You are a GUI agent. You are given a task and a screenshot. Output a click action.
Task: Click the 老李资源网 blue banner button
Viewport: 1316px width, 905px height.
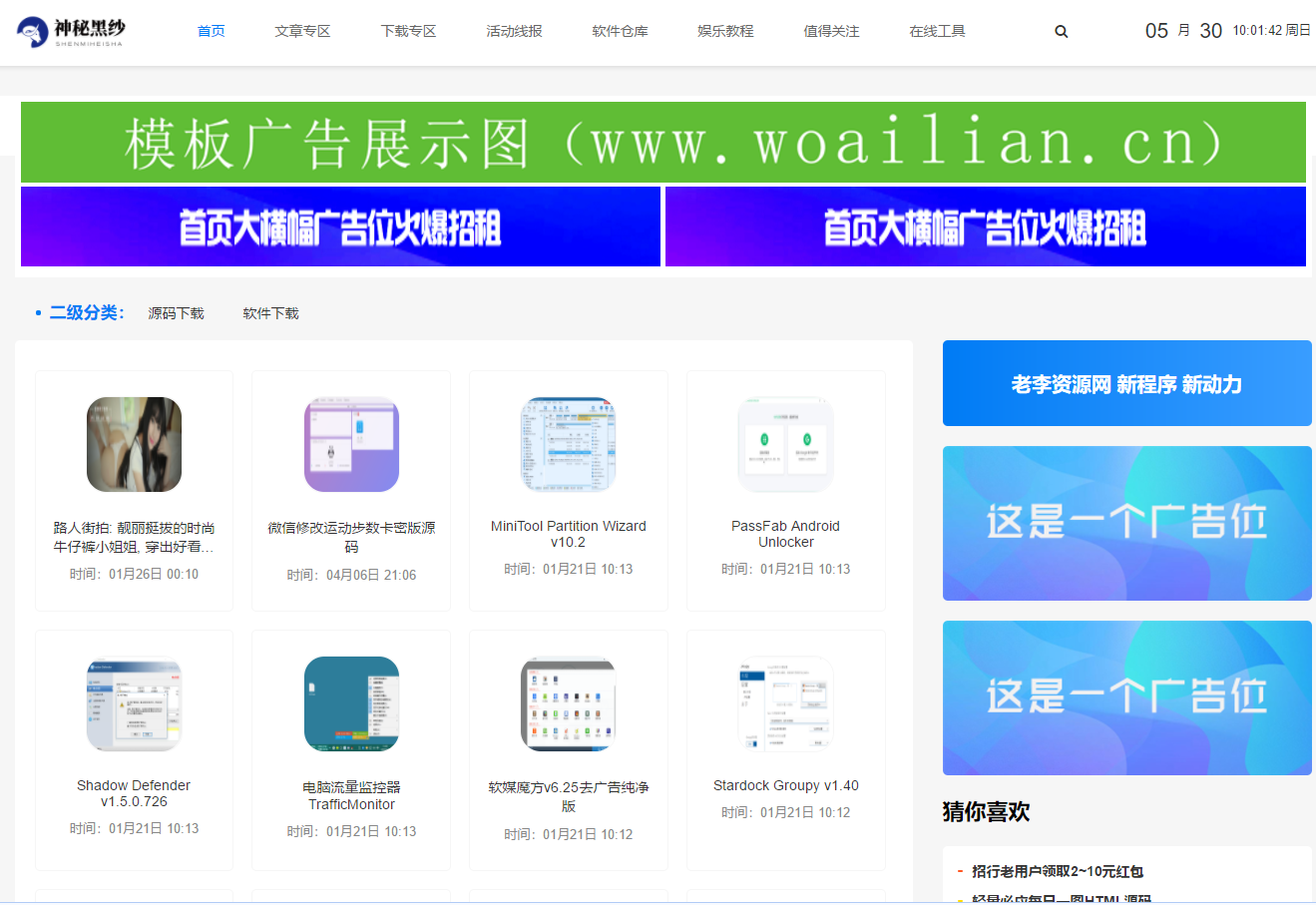(x=1126, y=384)
